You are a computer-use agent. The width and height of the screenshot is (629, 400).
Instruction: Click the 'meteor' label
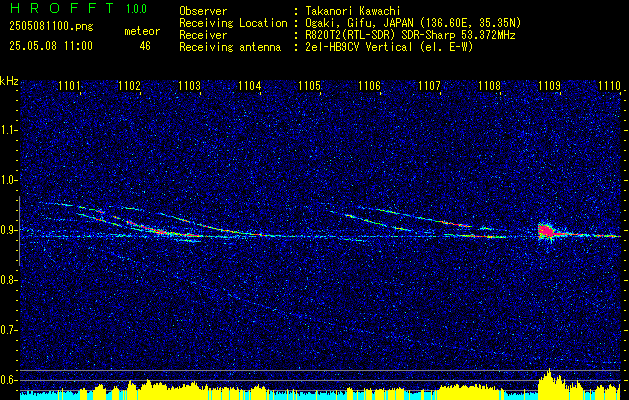tap(142, 31)
